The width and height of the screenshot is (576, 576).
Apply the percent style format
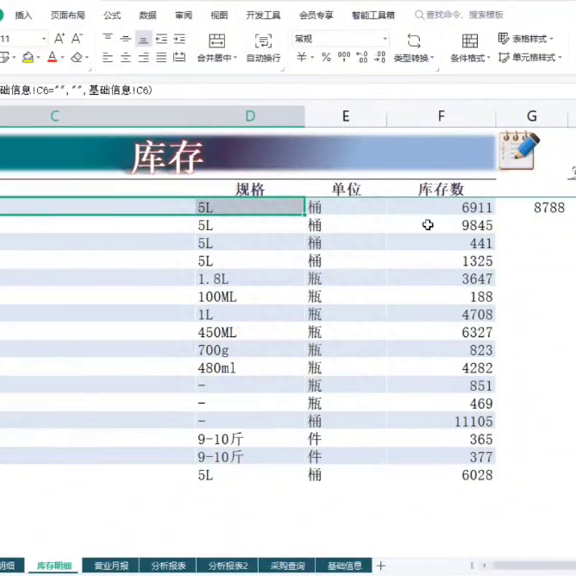(x=326, y=57)
